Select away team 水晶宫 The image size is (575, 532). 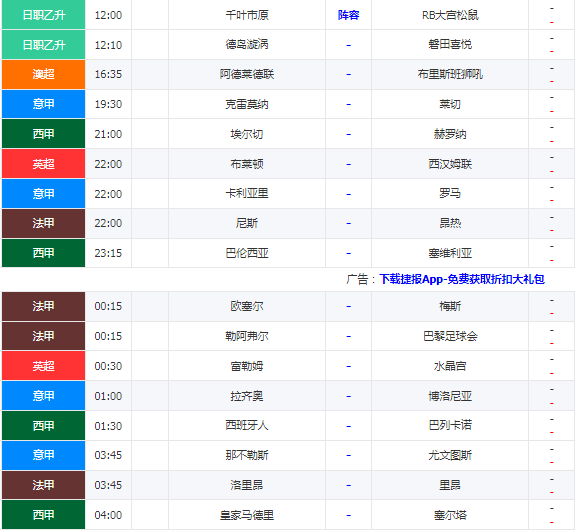click(450, 366)
